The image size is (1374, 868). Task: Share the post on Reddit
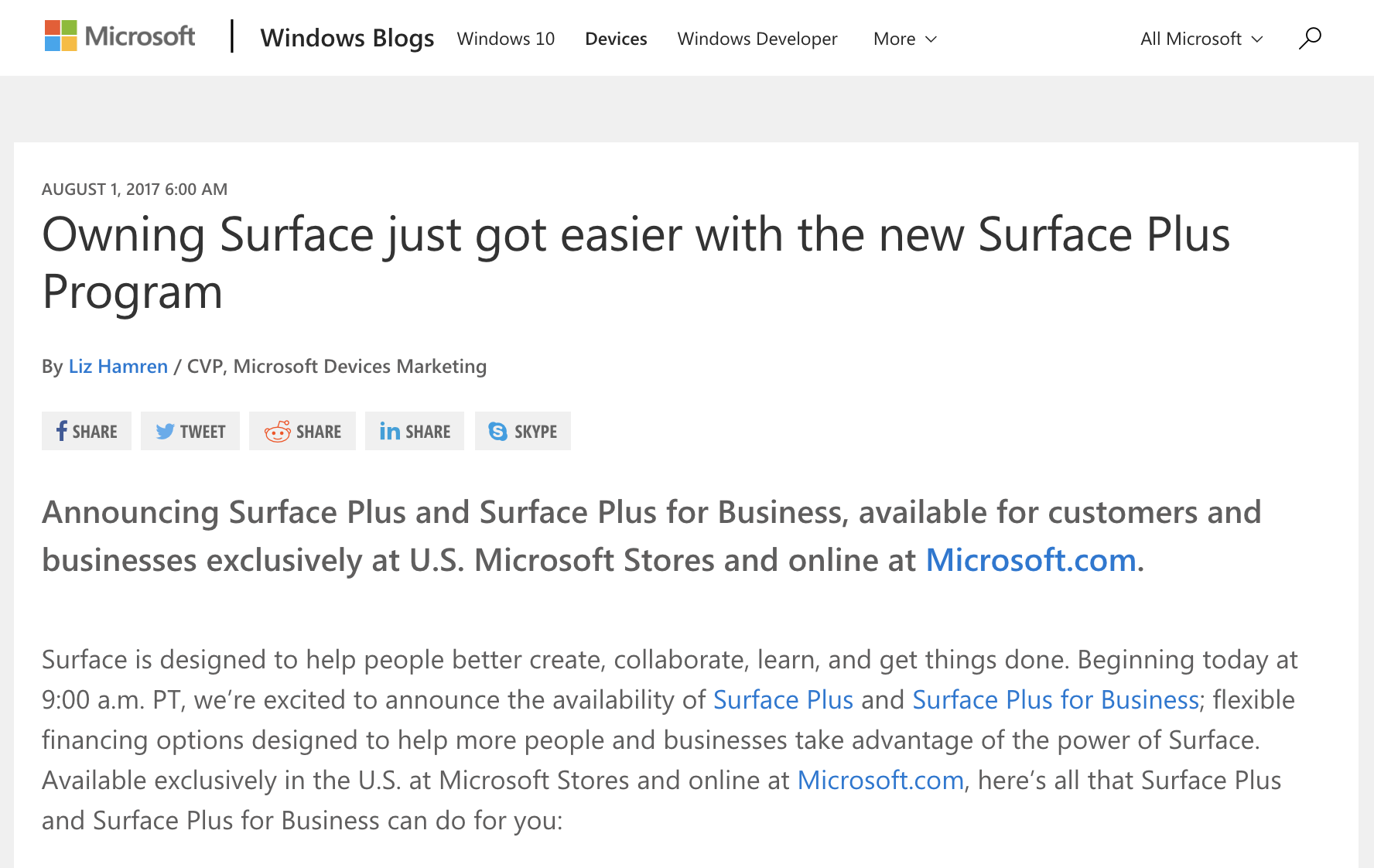[x=302, y=431]
